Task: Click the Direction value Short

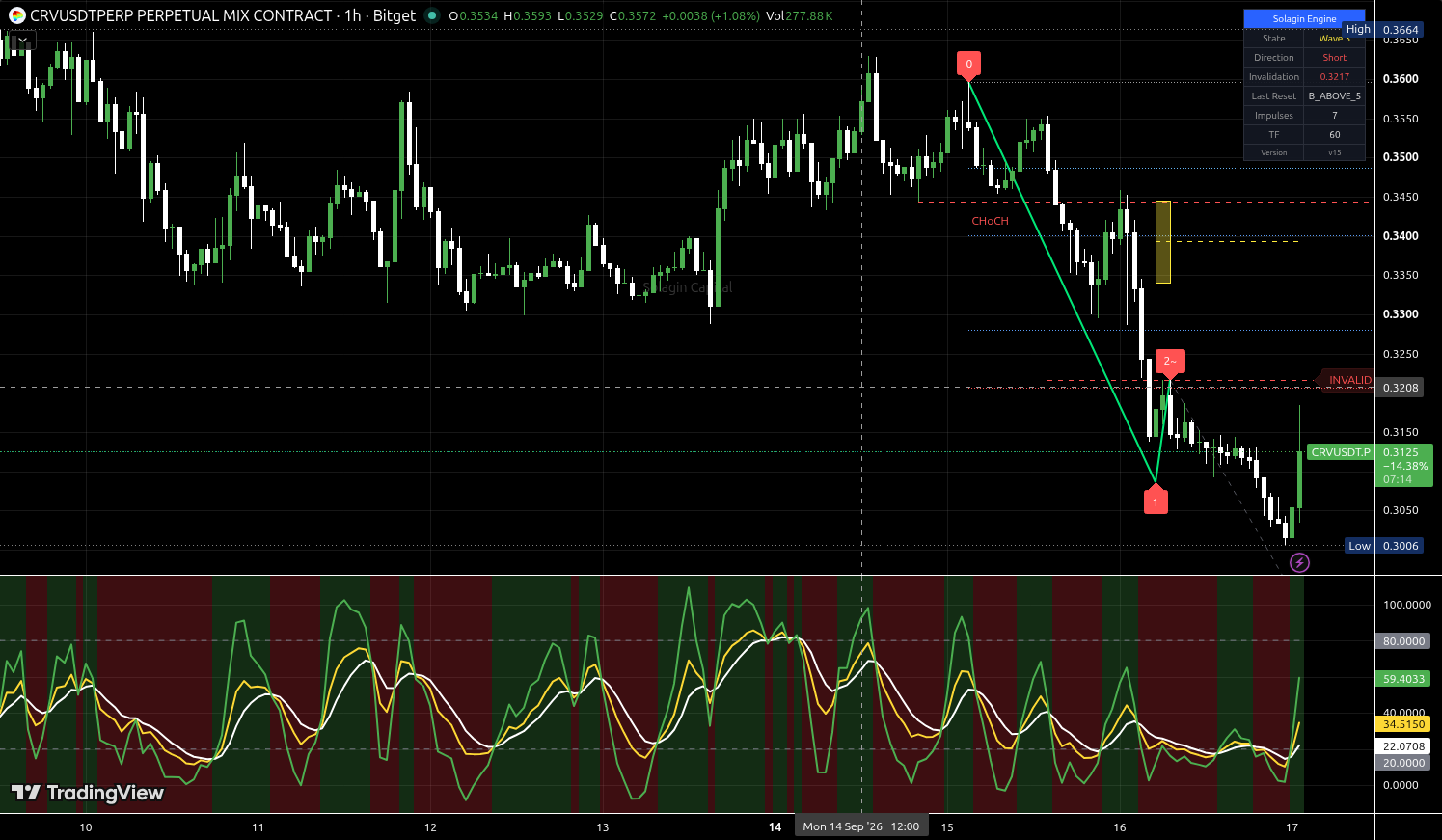Action: [x=1334, y=58]
